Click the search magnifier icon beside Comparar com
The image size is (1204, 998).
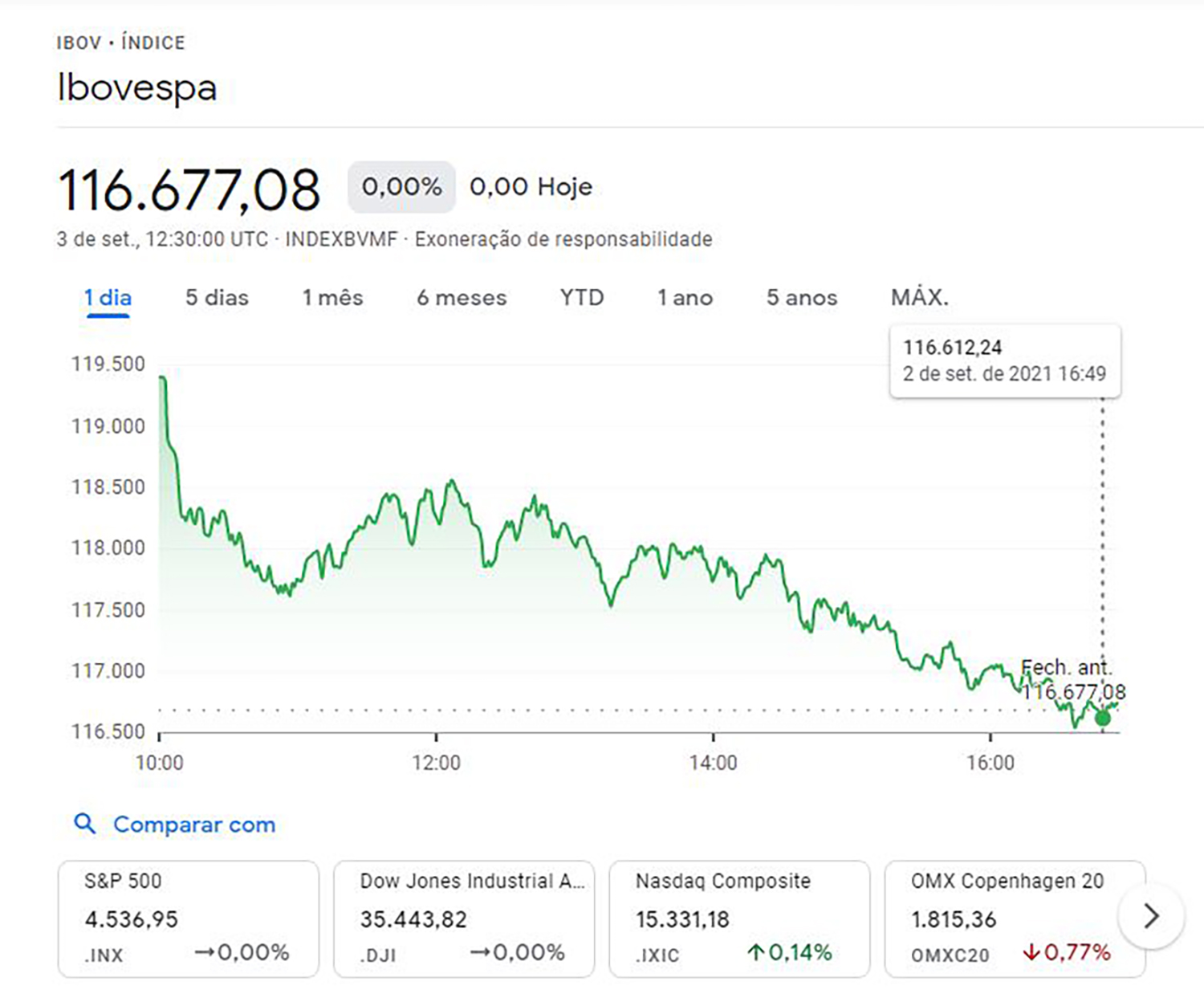(x=84, y=824)
